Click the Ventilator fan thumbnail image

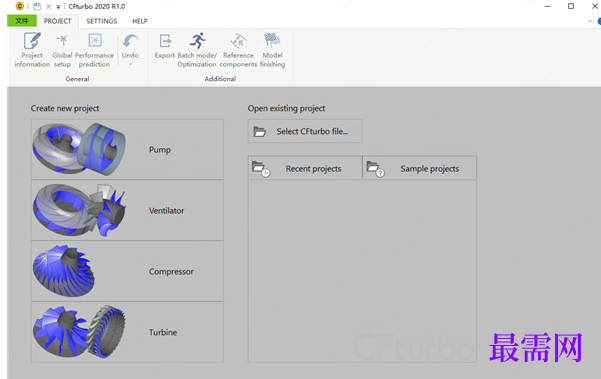coord(79,210)
